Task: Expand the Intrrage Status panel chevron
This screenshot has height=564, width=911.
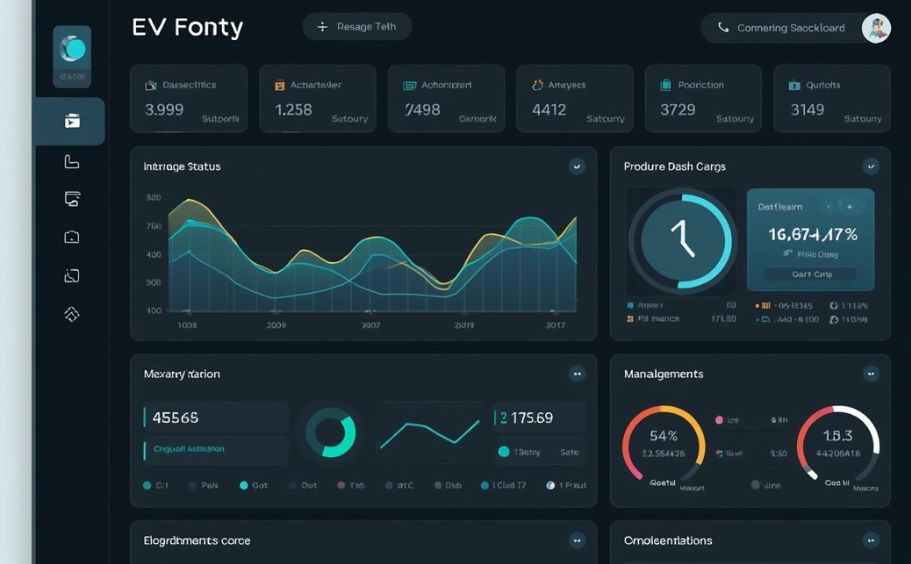Action: pos(577,166)
